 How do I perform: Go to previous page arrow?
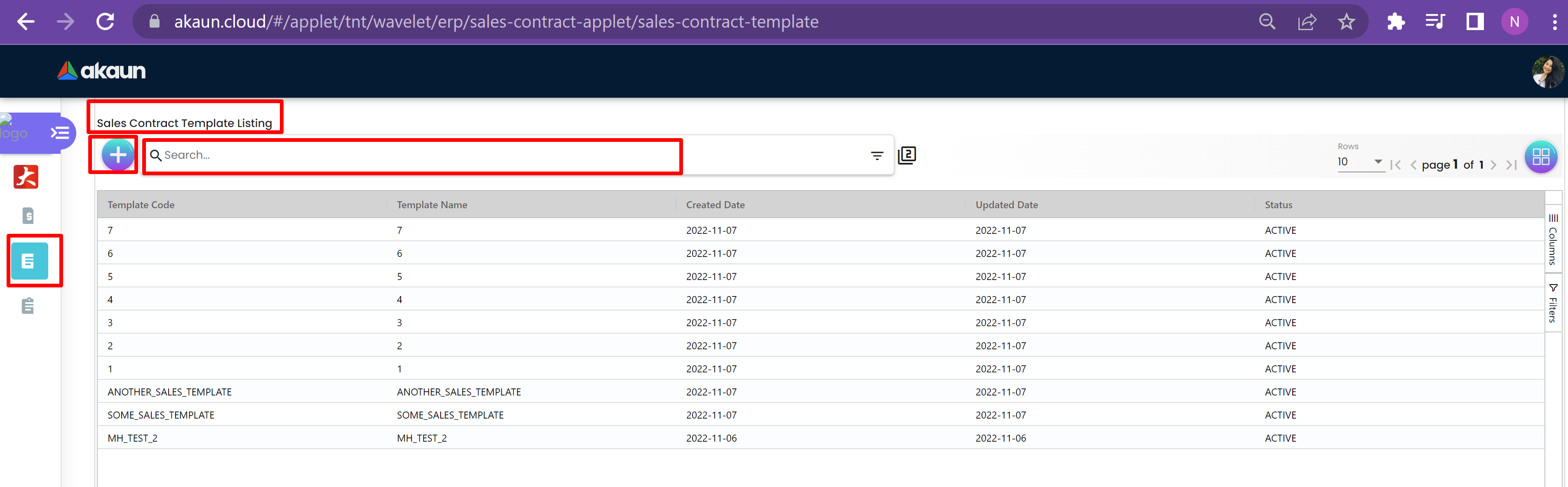pos(1413,165)
